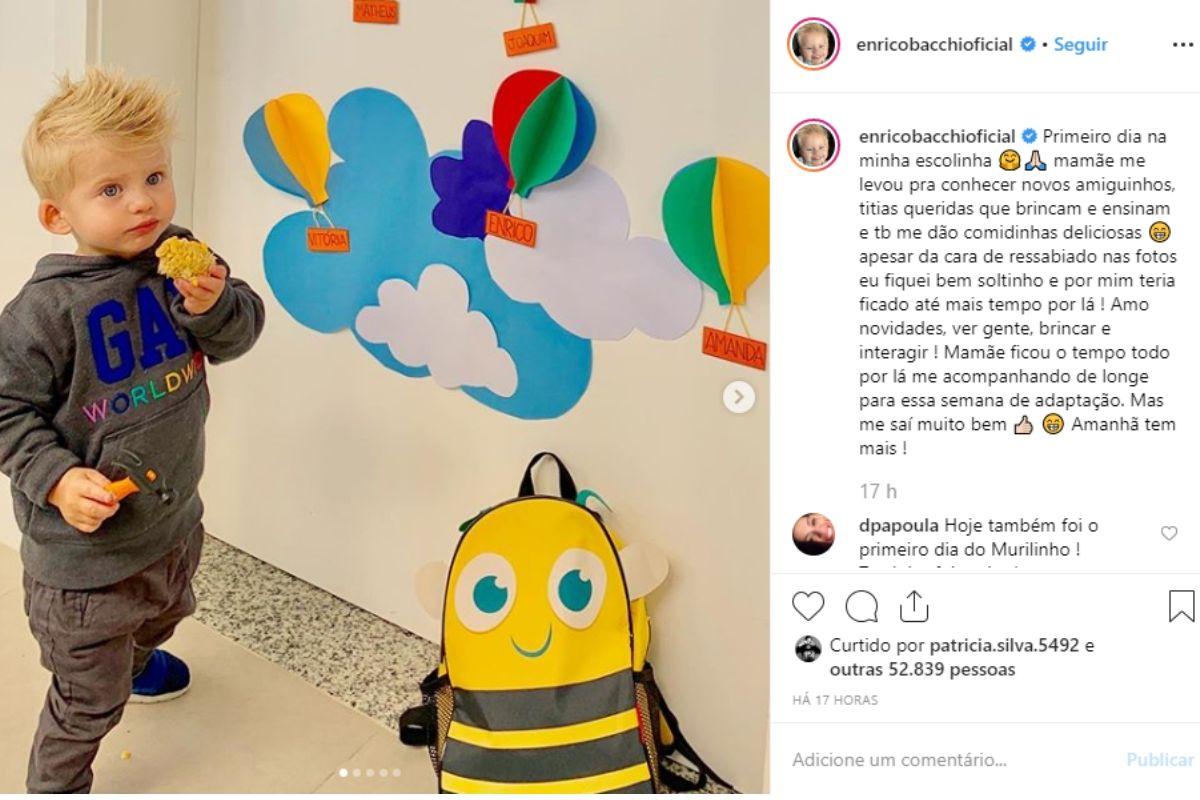The image size is (1200, 800).
Task: Share the post via the share icon
Action: [x=914, y=605]
